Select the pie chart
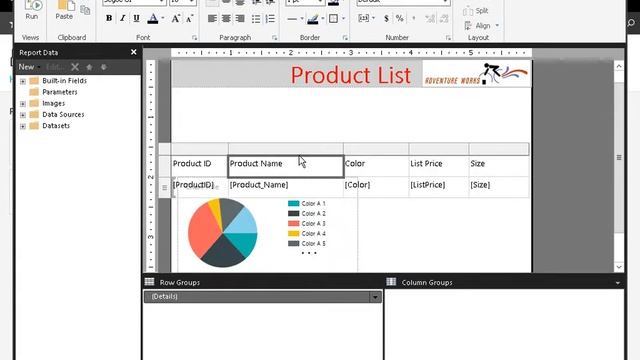640x360 pixels. click(x=222, y=233)
